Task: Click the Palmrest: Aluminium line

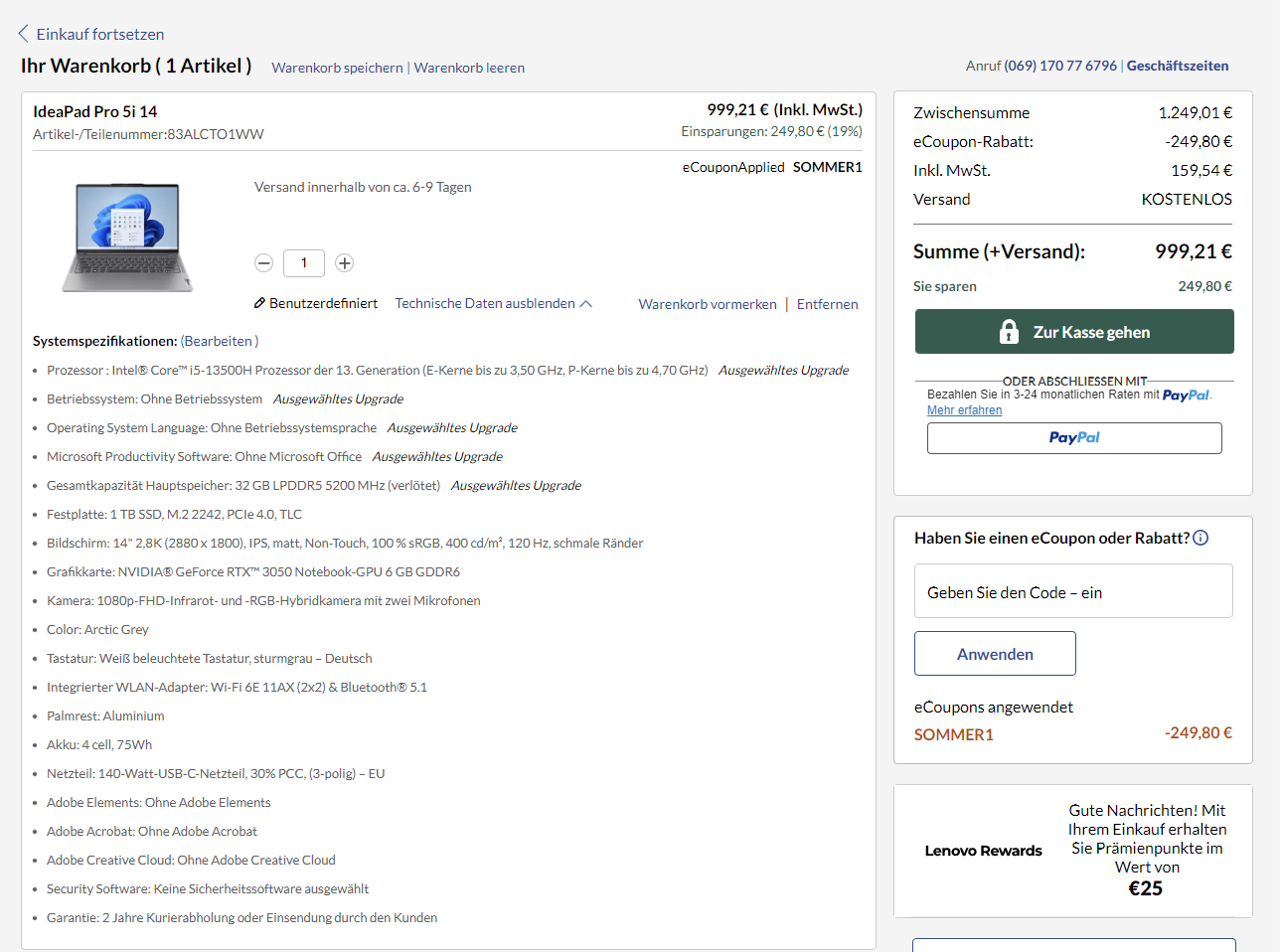Action: [x=105, y=716]
